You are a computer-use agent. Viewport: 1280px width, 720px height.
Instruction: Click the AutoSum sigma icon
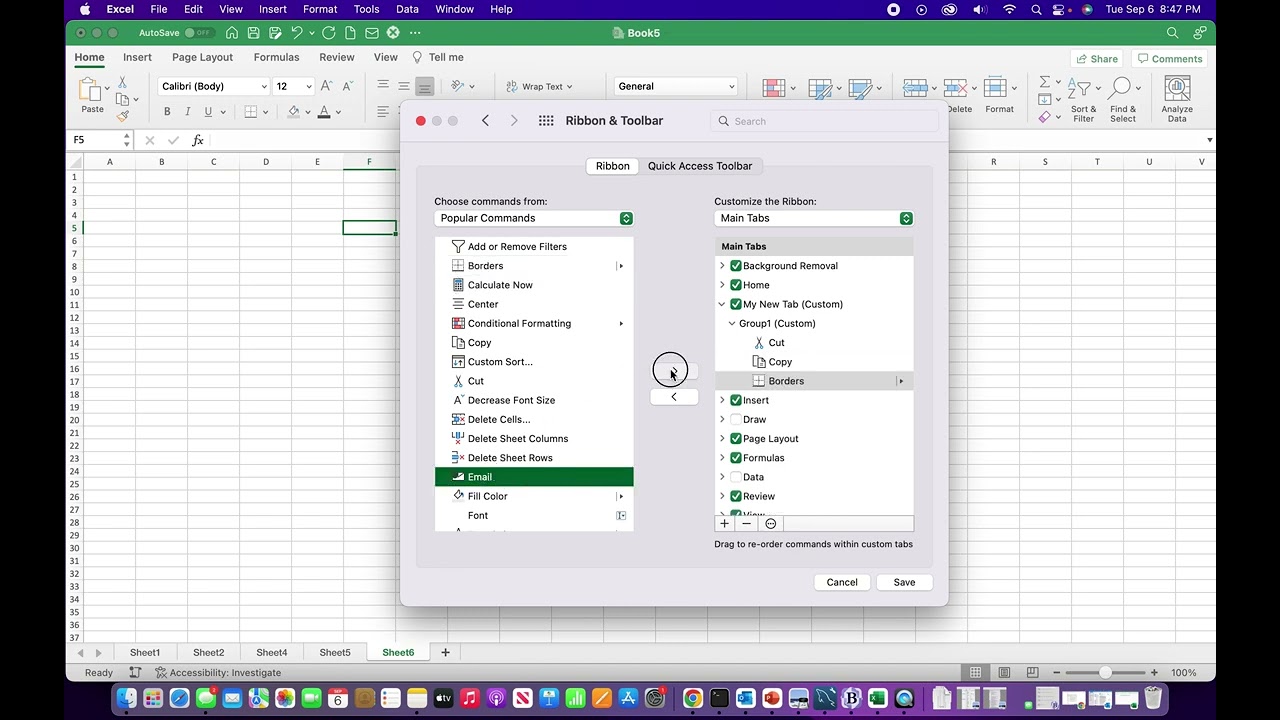(x=1045, y=82)
